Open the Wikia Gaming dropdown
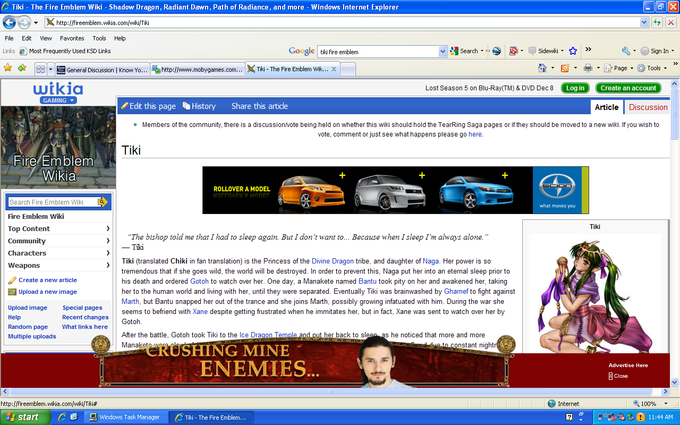 pos(58,100)
